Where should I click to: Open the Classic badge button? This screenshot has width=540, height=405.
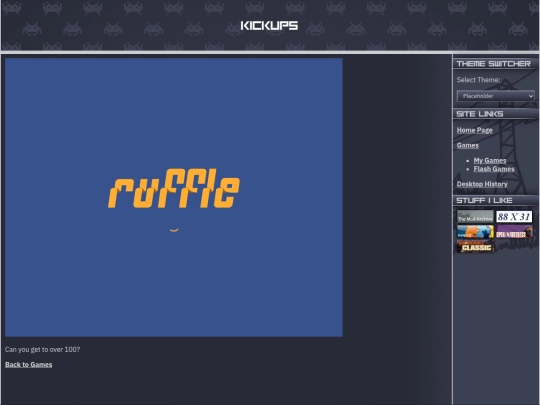click(x=475, y=247)
